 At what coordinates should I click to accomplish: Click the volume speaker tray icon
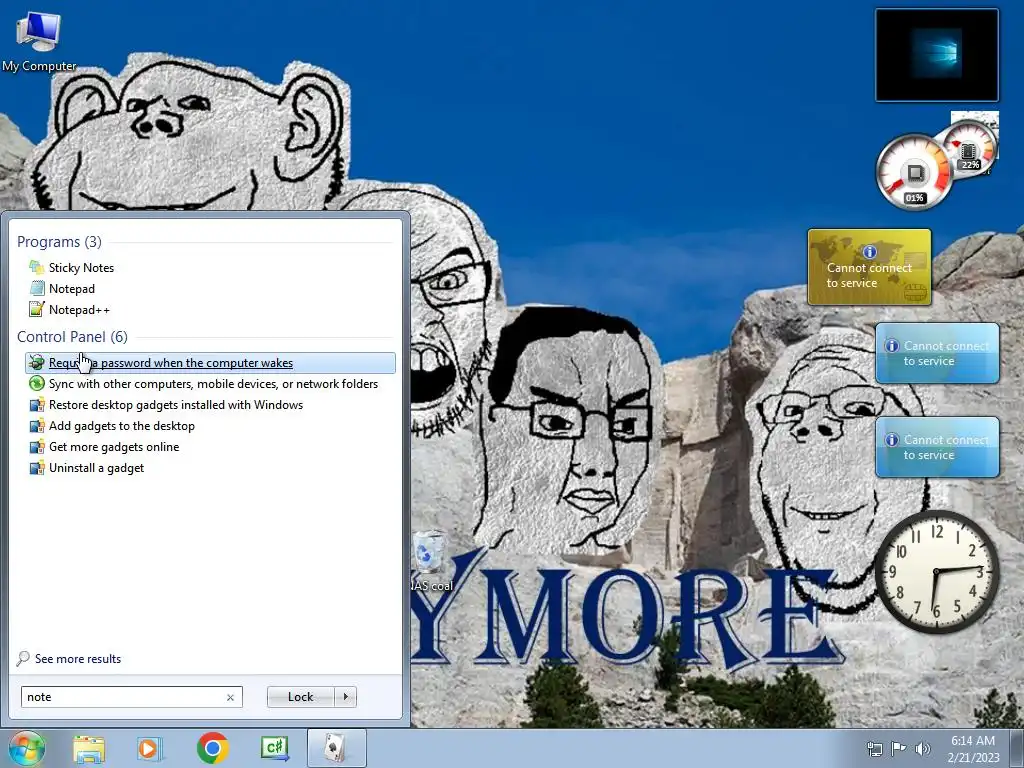click(923, 749)
